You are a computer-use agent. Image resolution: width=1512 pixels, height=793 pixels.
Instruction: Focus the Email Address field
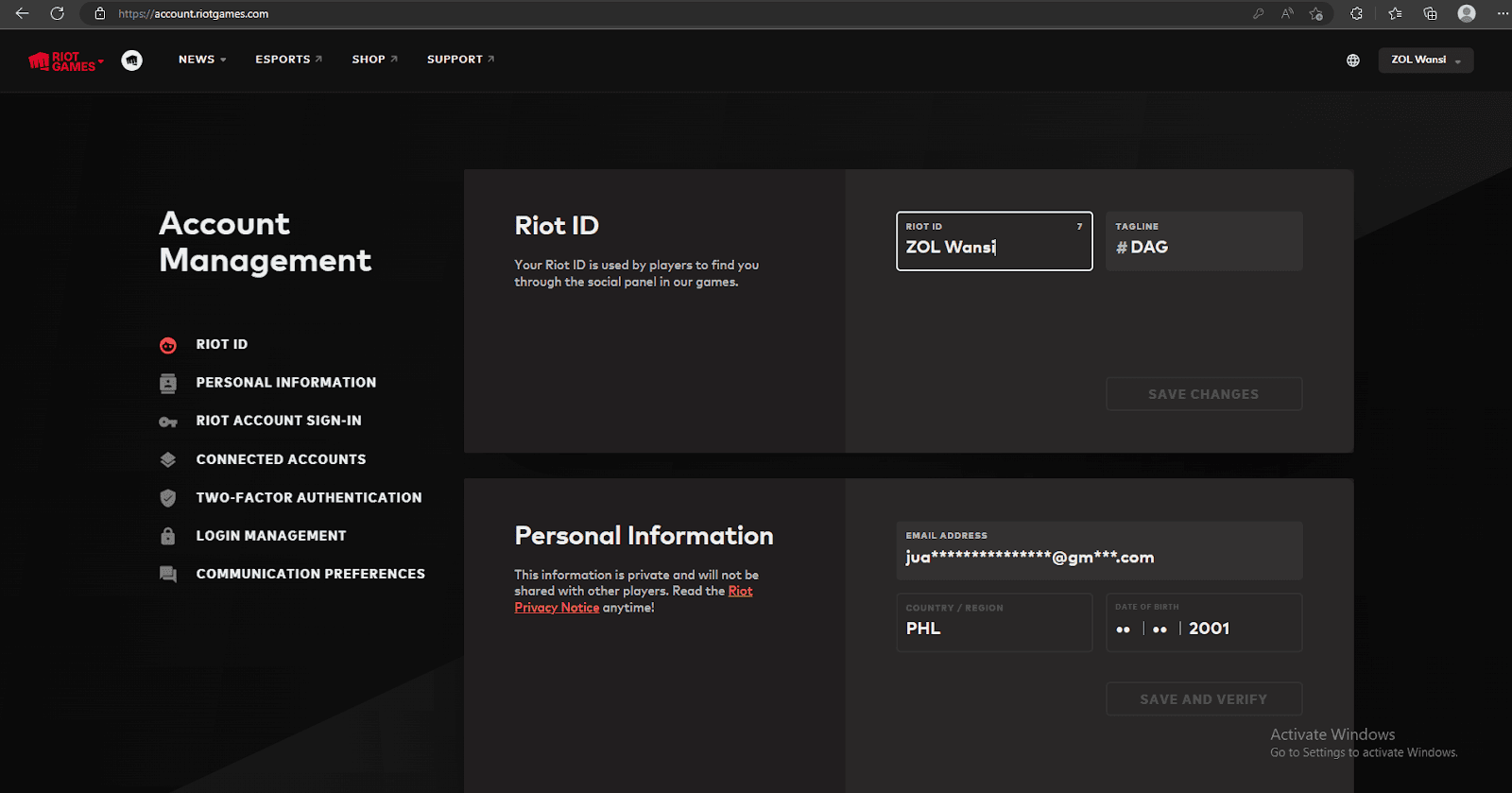point(1098,557)
